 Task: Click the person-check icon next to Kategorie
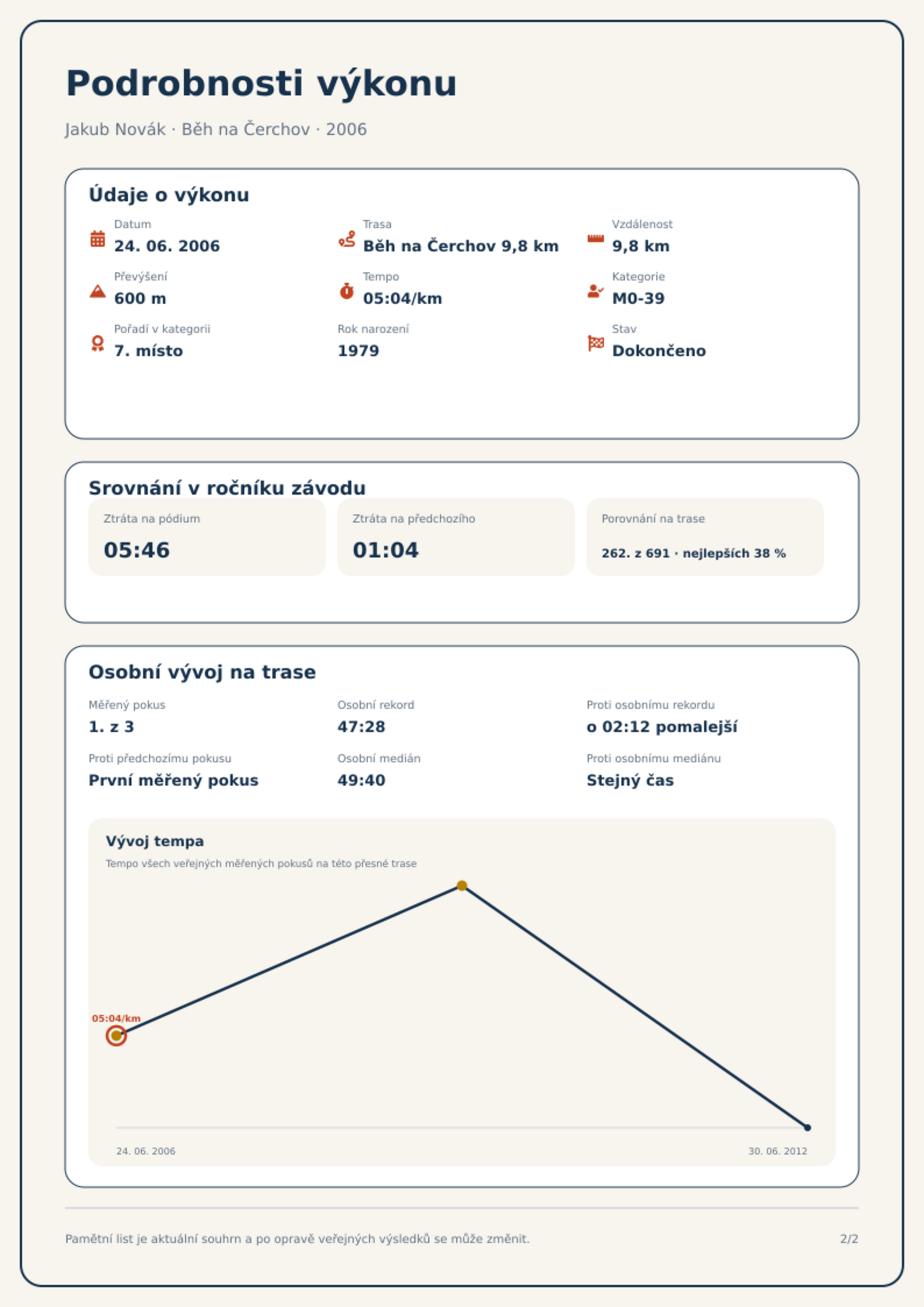(595, 291)
